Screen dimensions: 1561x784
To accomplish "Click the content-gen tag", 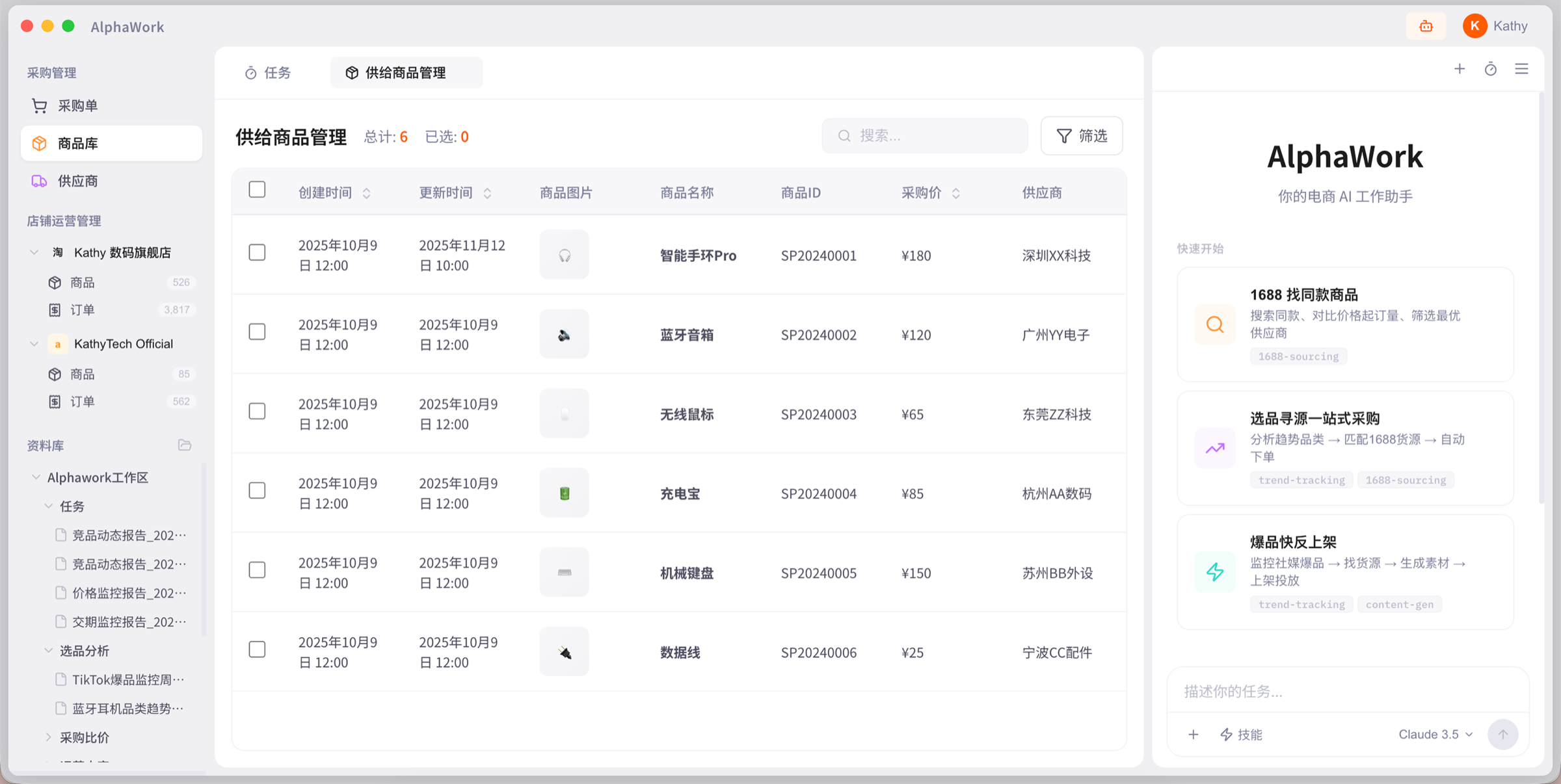I will click(x=1399, y=605).
